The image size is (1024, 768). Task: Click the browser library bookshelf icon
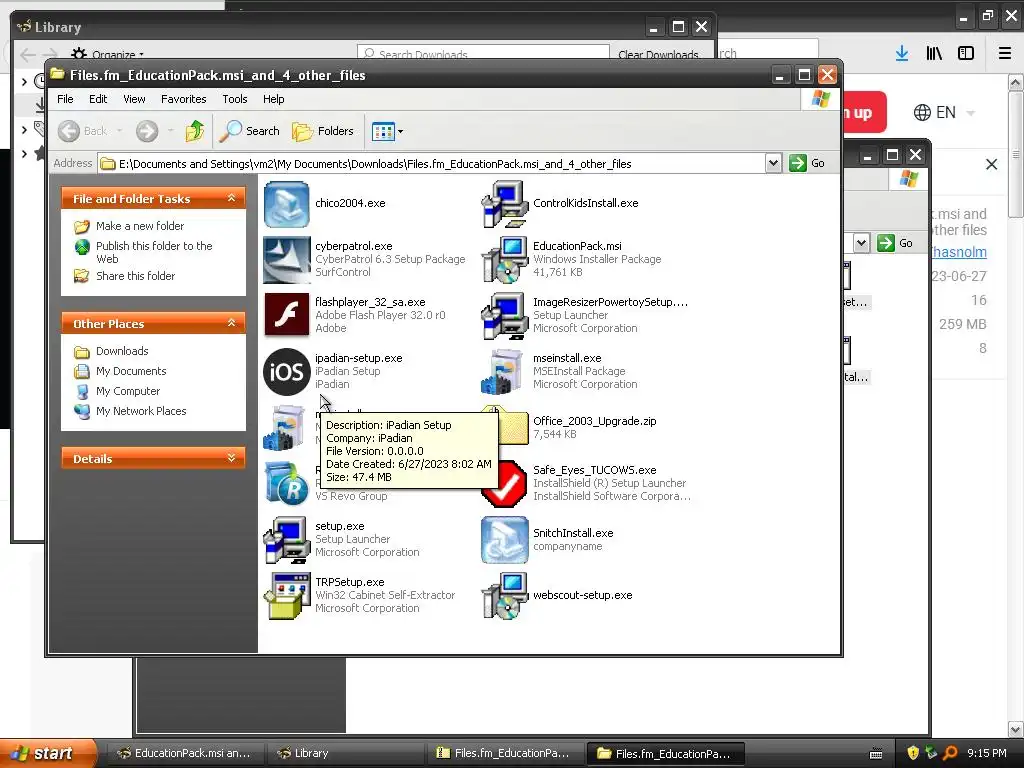pos(934,54)
